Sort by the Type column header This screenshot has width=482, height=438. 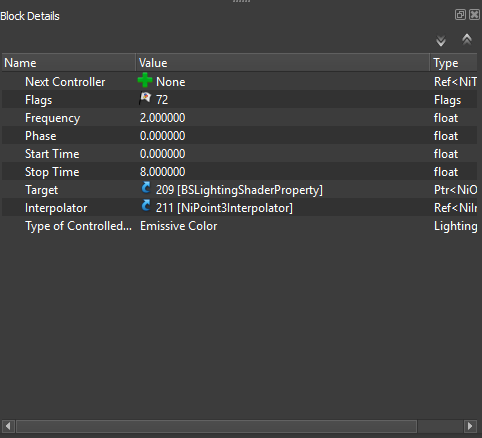454,63
